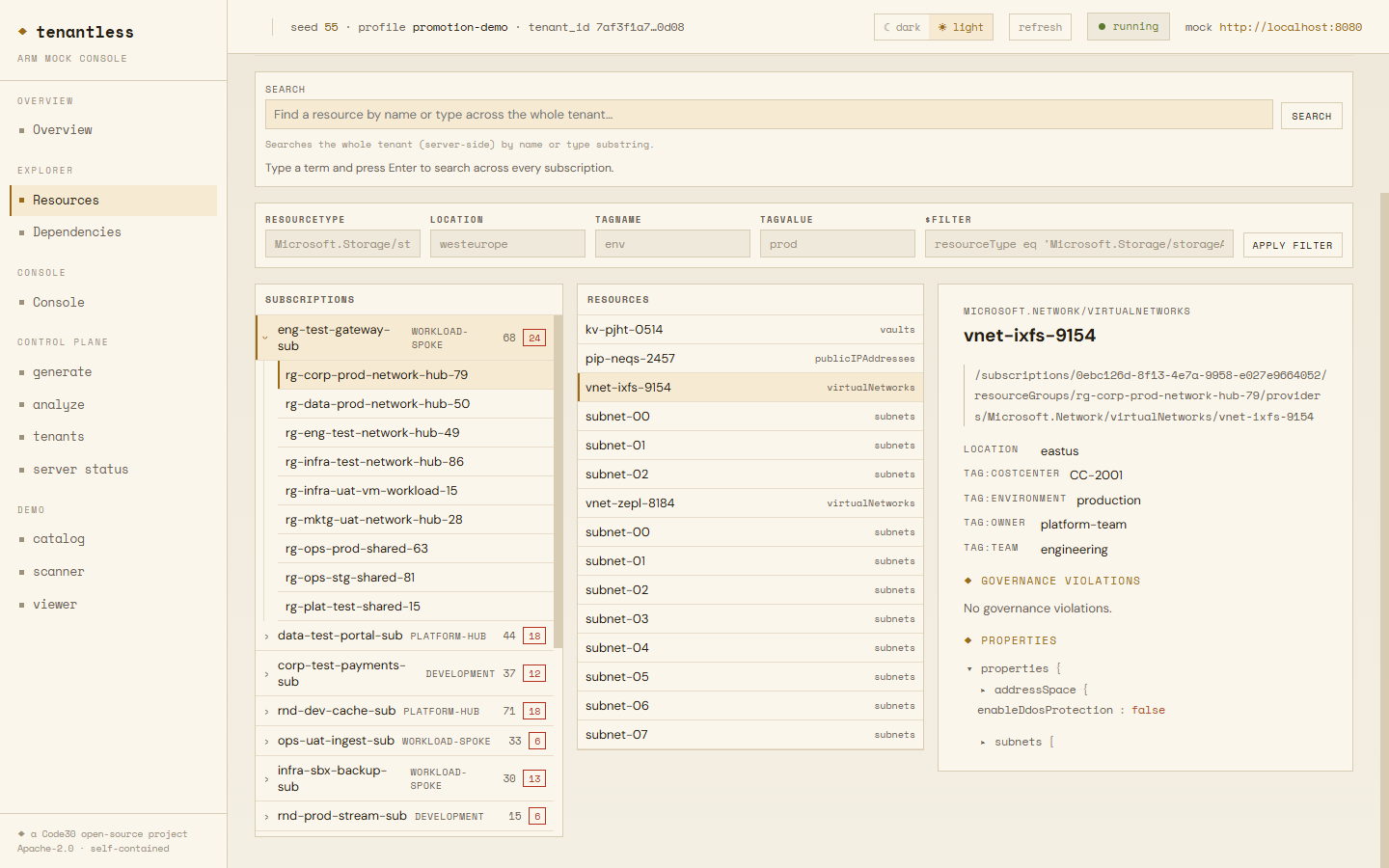Click the resource ID path text
This screenshot has height=868, width=1389.
(1150, 396)
